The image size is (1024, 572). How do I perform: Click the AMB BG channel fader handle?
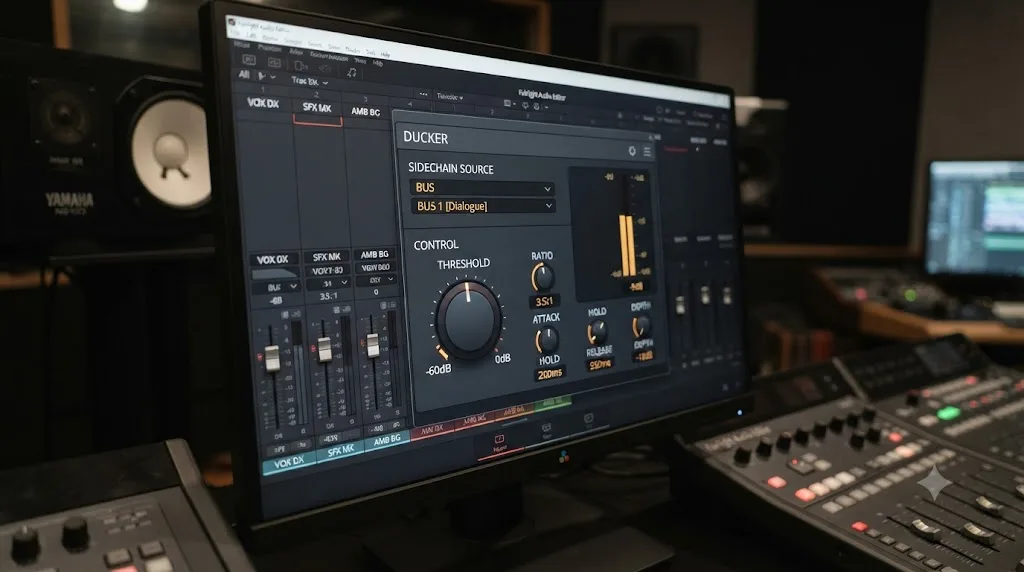click(x=372, y=345)
